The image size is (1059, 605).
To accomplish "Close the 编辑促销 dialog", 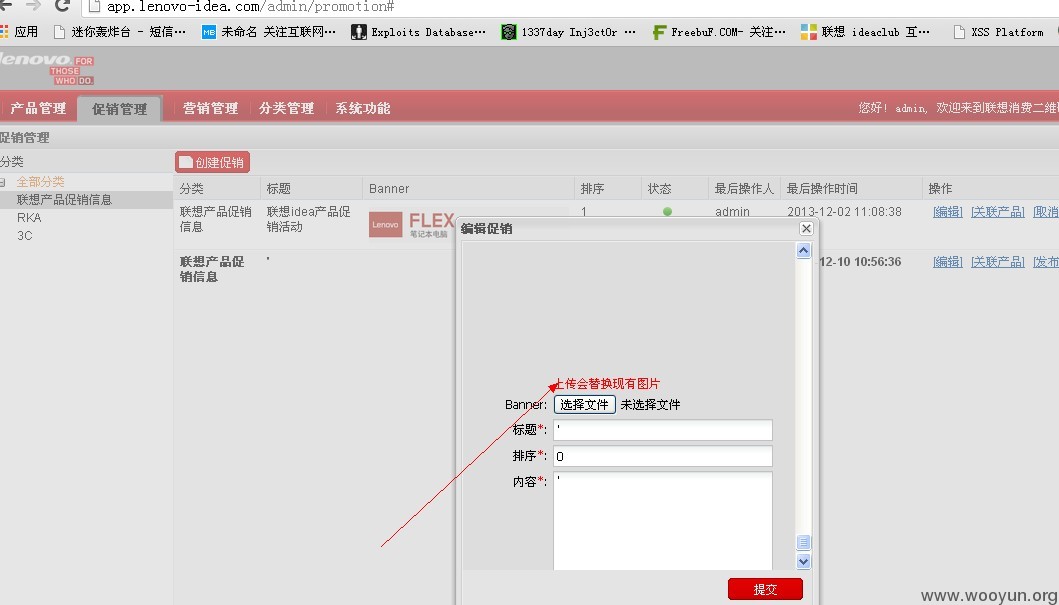I will [806, 228].
